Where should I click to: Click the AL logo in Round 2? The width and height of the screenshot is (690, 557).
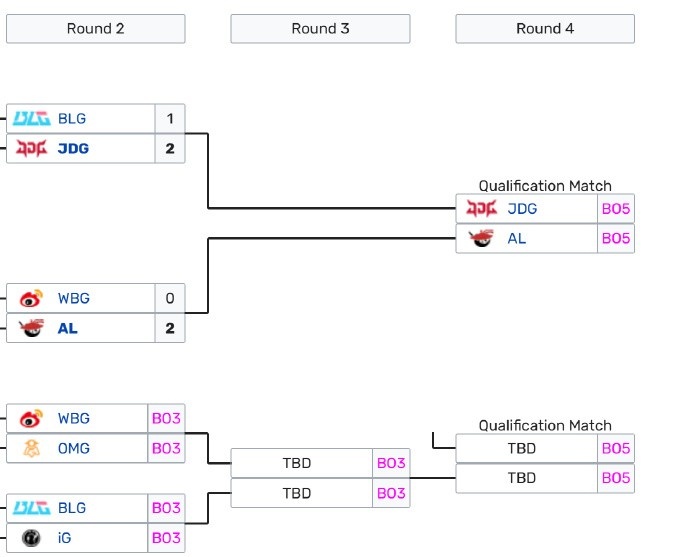(31, 328)
